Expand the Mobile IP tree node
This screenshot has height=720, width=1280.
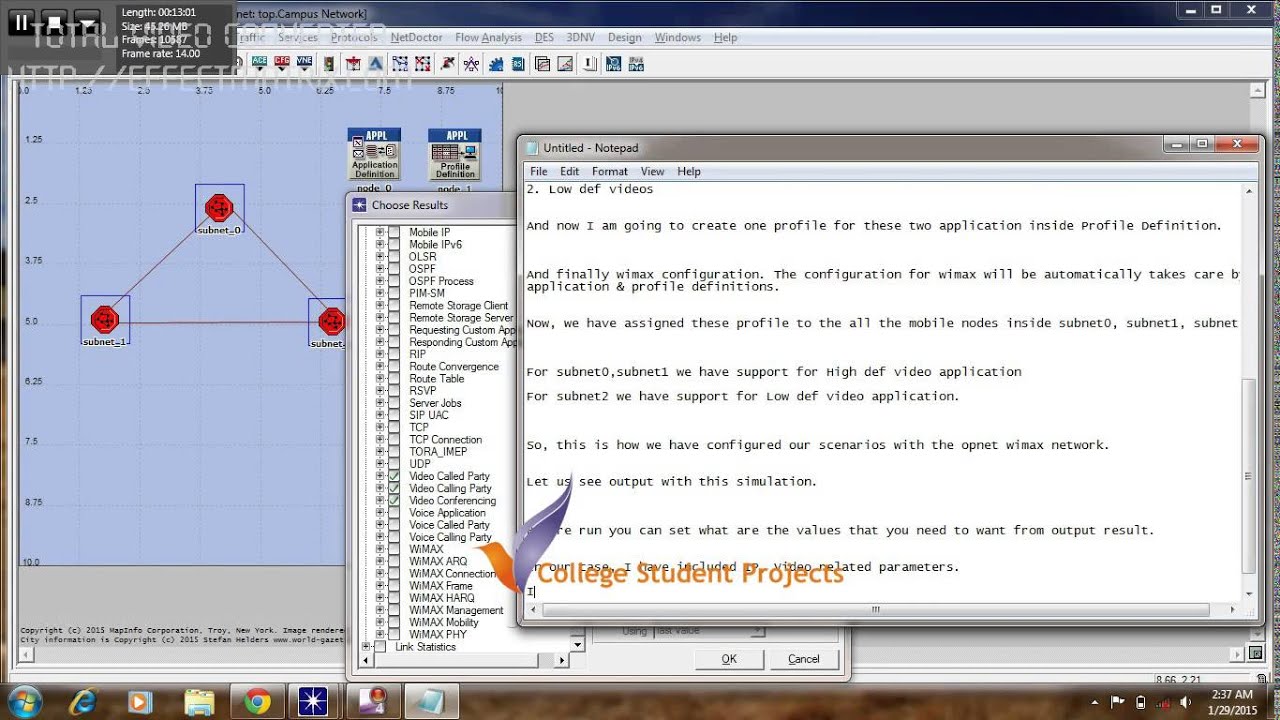(380, 232)
